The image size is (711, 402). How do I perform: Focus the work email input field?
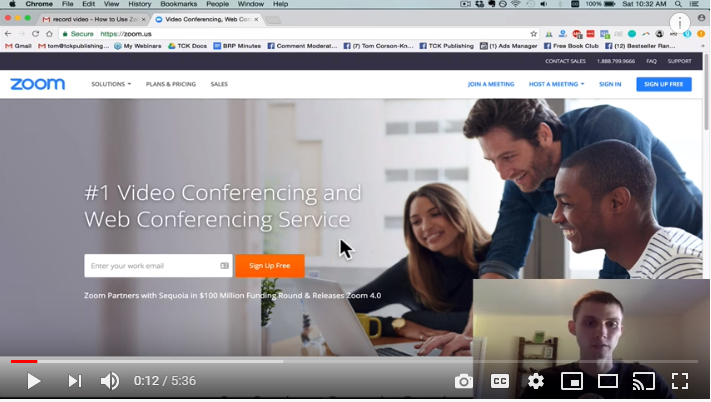point(158,266)
